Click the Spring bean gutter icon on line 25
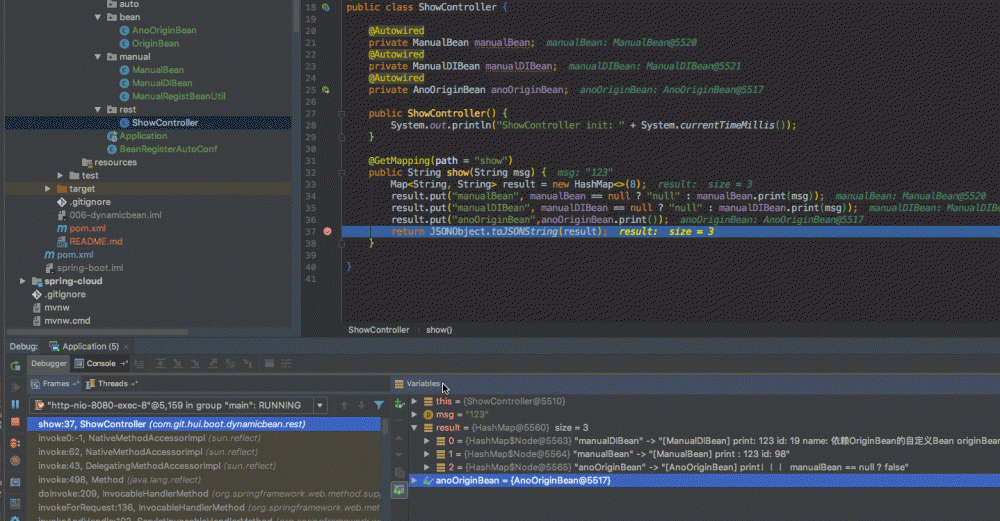Image resolution: width=1000 pixels, height=521 pixels. tap(326, 90)
